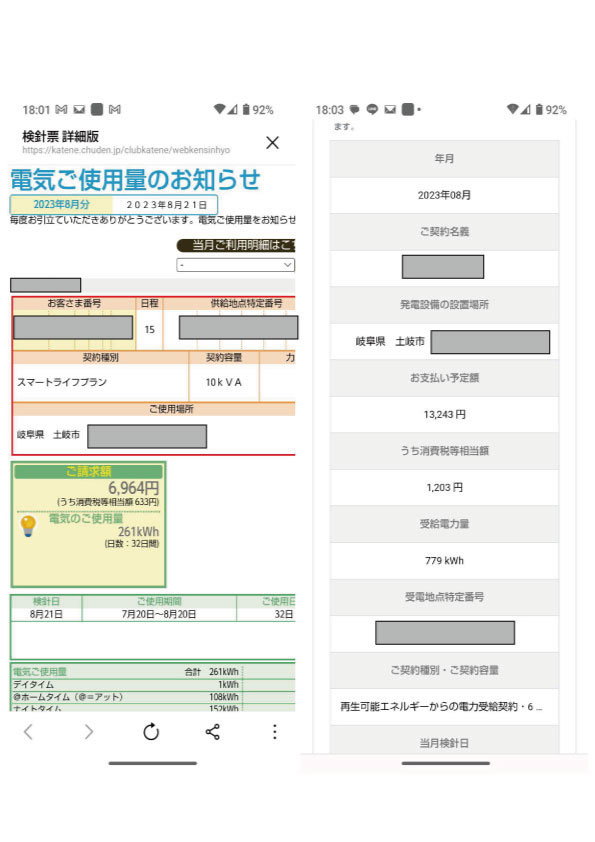Click the お支払い予定額 header row

pyautogui.click(x=444, y=378)
